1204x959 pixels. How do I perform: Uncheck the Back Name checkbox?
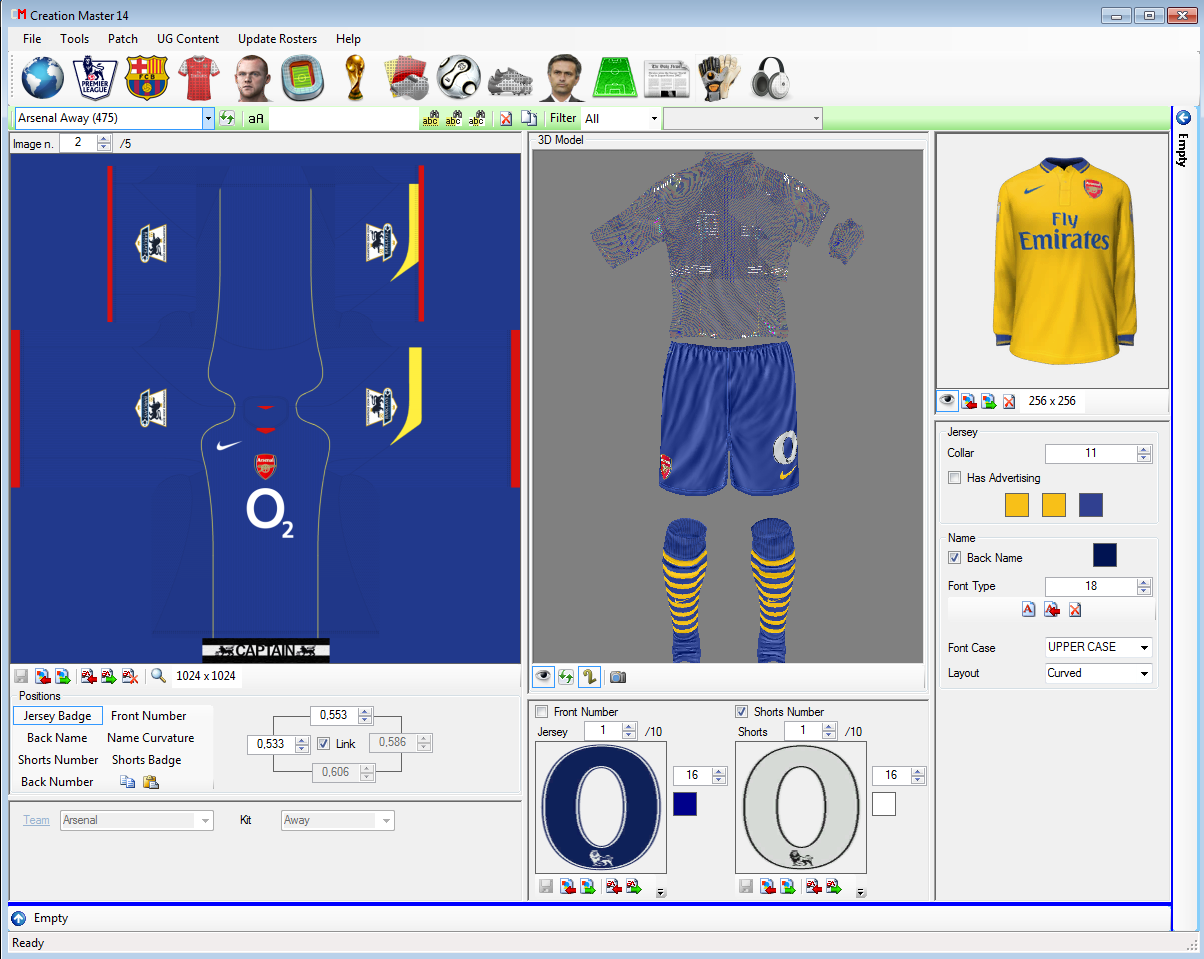coord(955,558)
